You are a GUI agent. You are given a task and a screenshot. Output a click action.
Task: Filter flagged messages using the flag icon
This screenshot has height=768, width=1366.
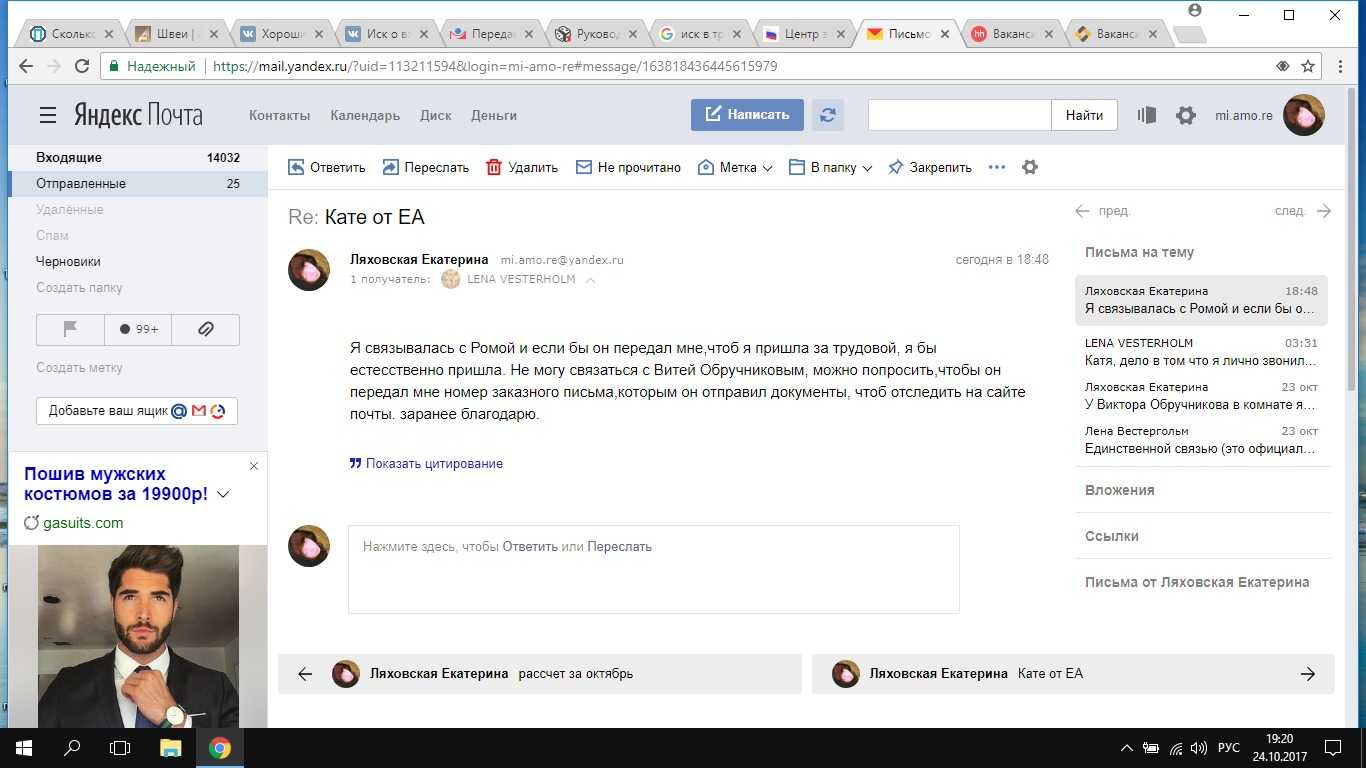[70, 329]
